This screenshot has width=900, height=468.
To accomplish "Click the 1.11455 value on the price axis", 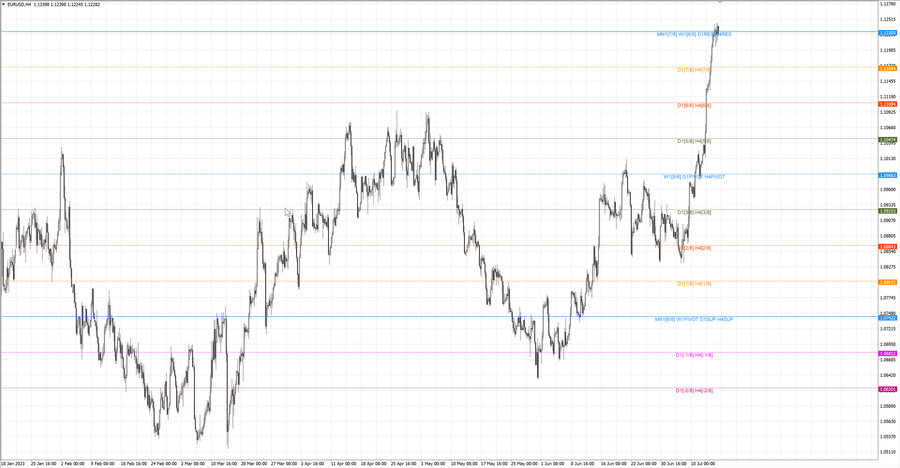I will point(887,81).
